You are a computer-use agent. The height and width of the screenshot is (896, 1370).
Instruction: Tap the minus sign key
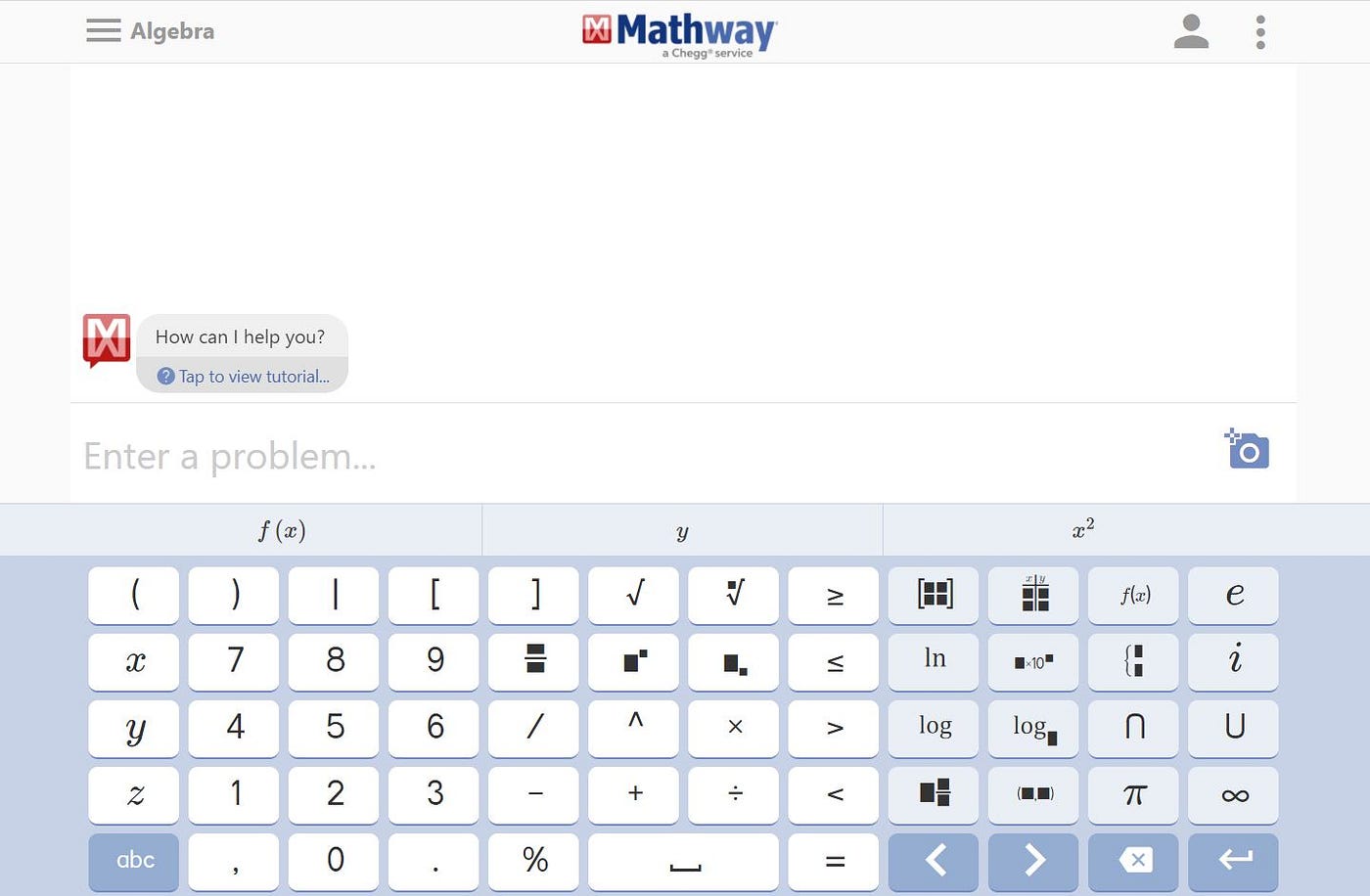pos(534,794)
